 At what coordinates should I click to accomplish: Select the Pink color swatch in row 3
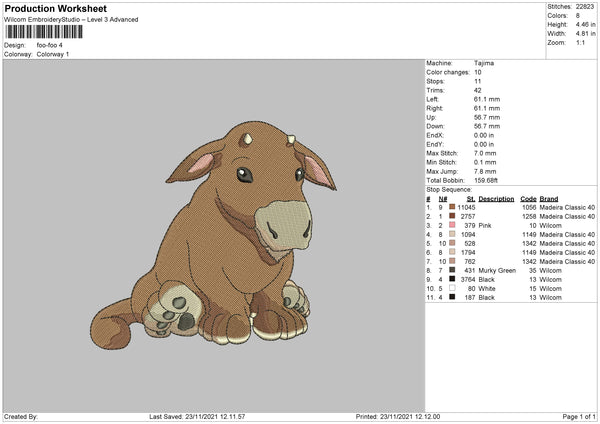tap(452, 225)
